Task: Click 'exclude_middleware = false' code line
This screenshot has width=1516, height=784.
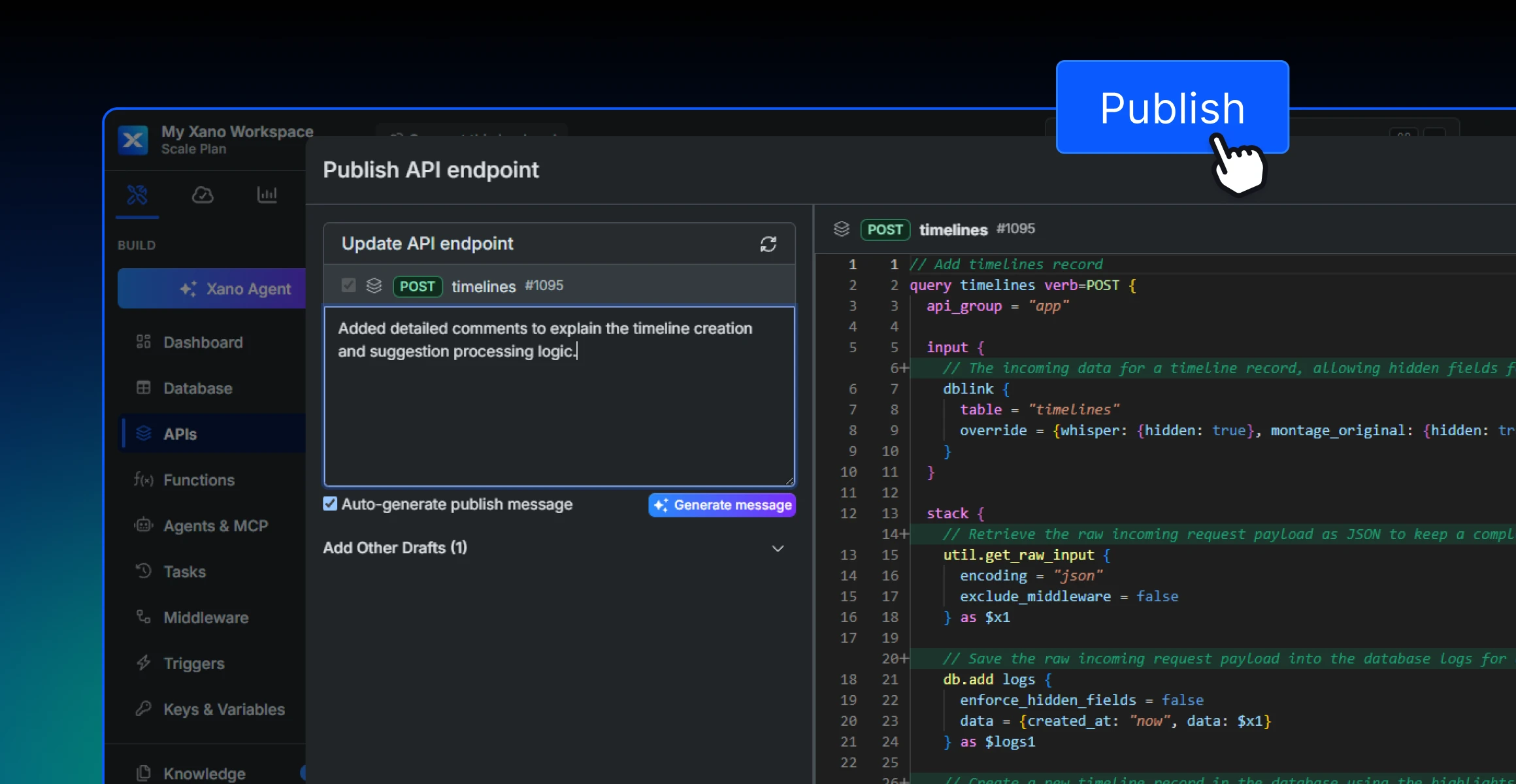Action: 1069,596
